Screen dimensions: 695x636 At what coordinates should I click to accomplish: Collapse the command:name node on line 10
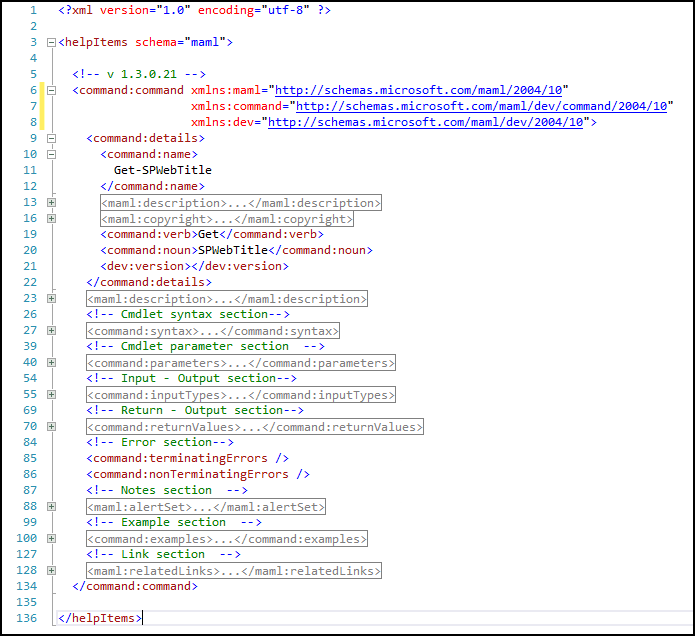[x=51, y=154]
